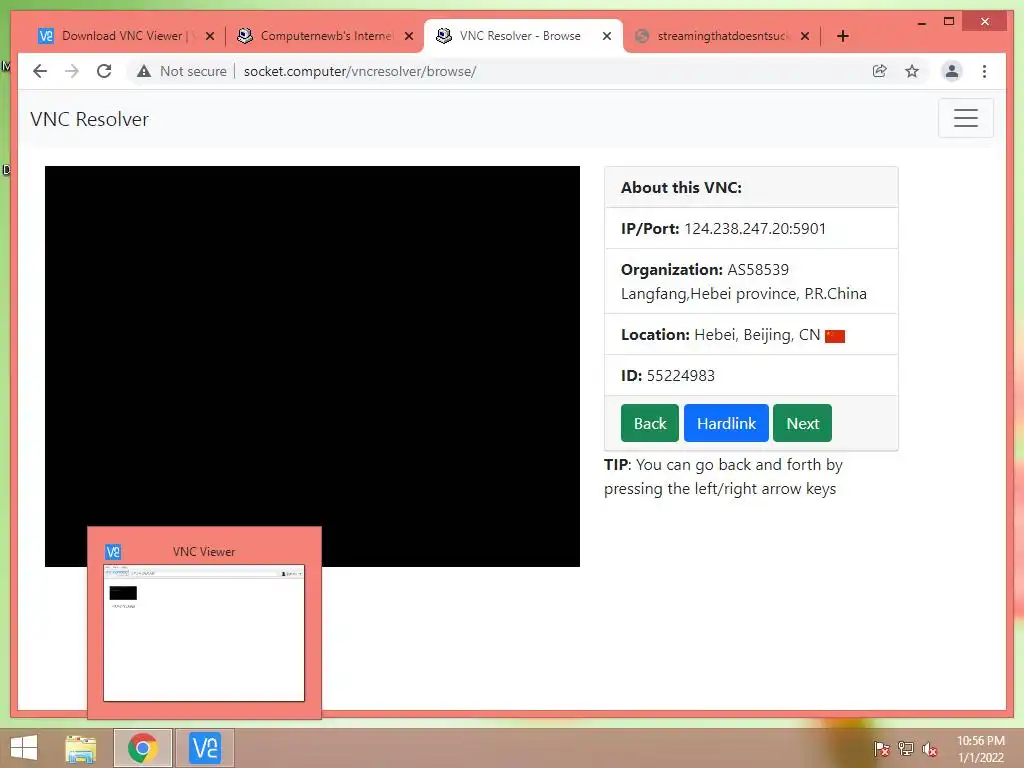
Task: Bookmark this page with the star
Action: tap(912, 71)
